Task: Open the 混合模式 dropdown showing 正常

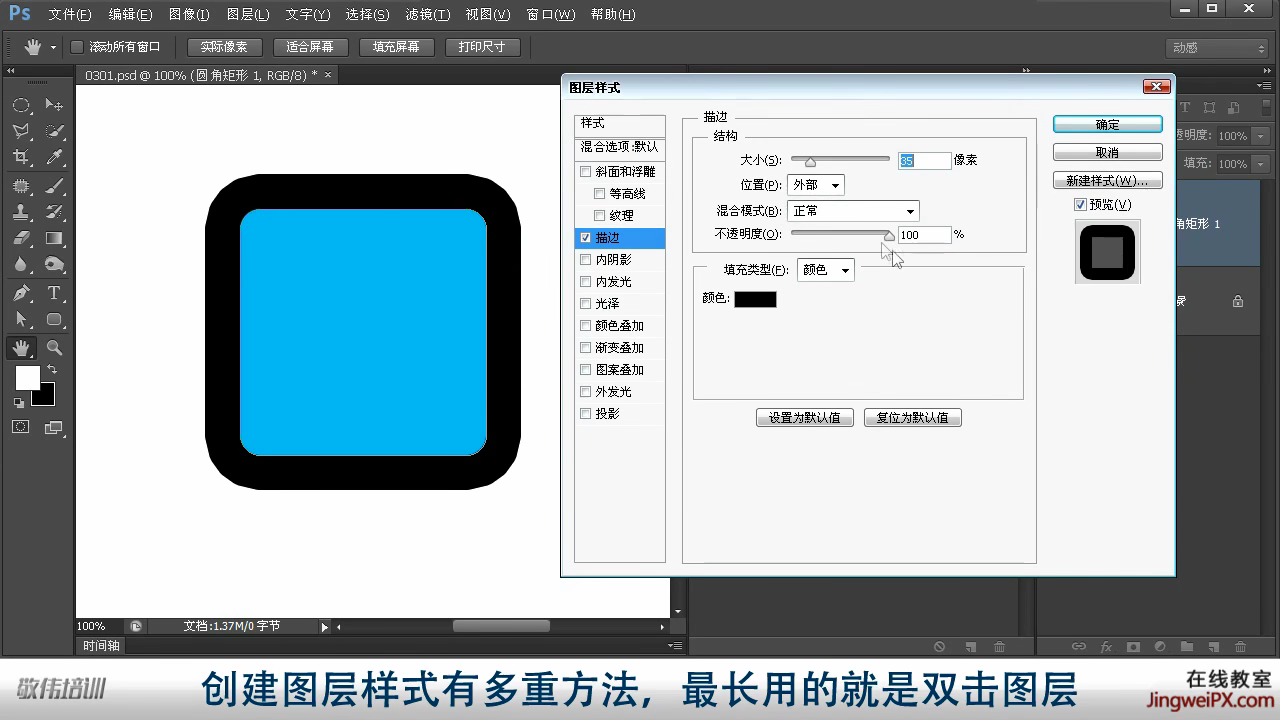Action: [x=853, y=211]
